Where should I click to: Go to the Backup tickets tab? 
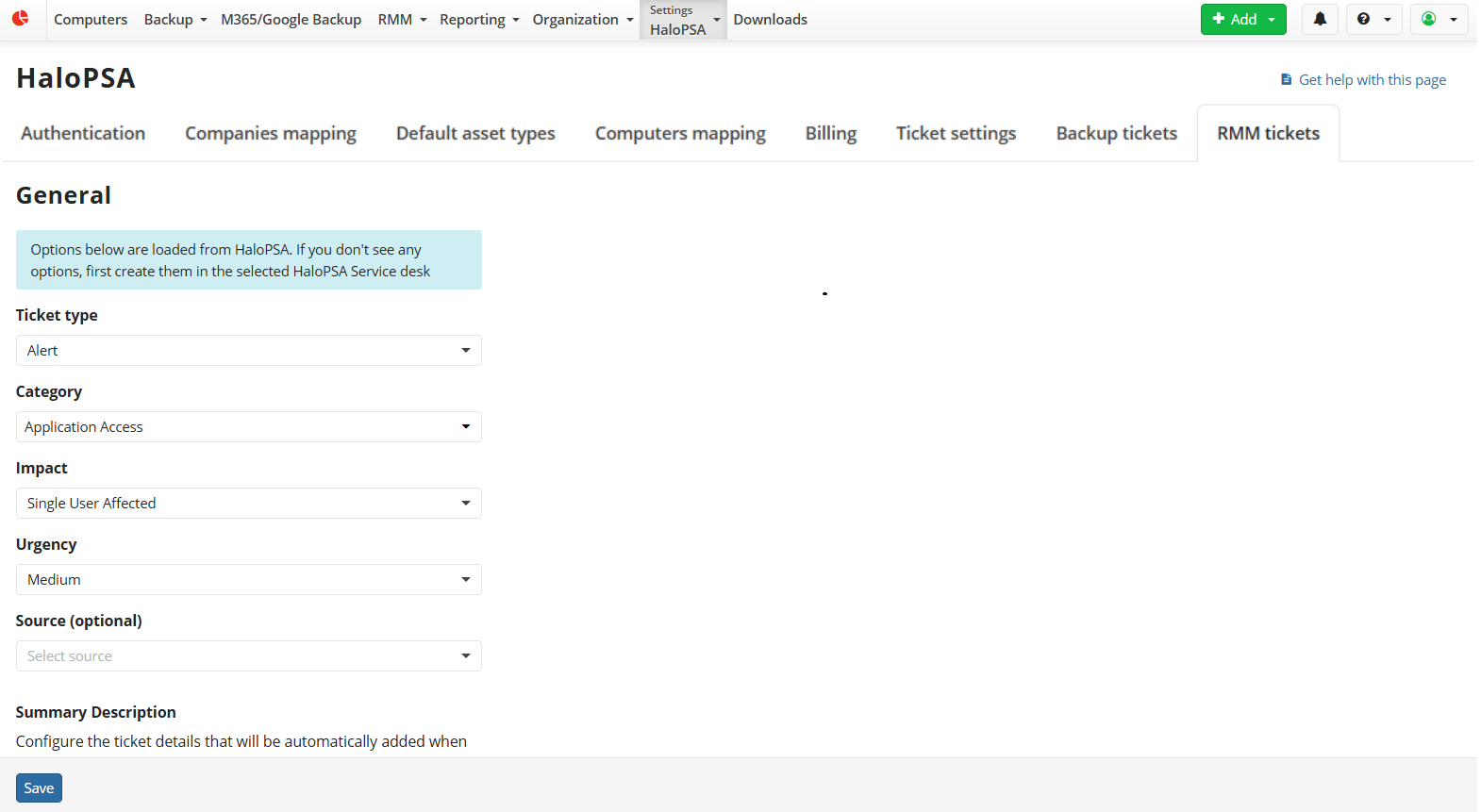click(1116, 134)
